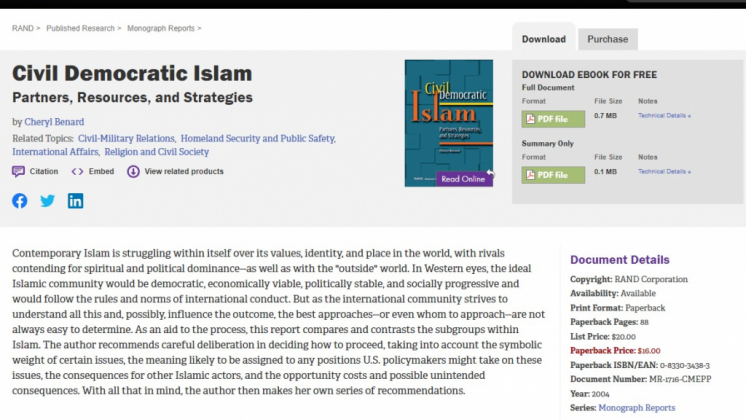The height and width of the screenshot is (420, 746).
Task: Click Read Online on book cover
Action: pos(464,179)
